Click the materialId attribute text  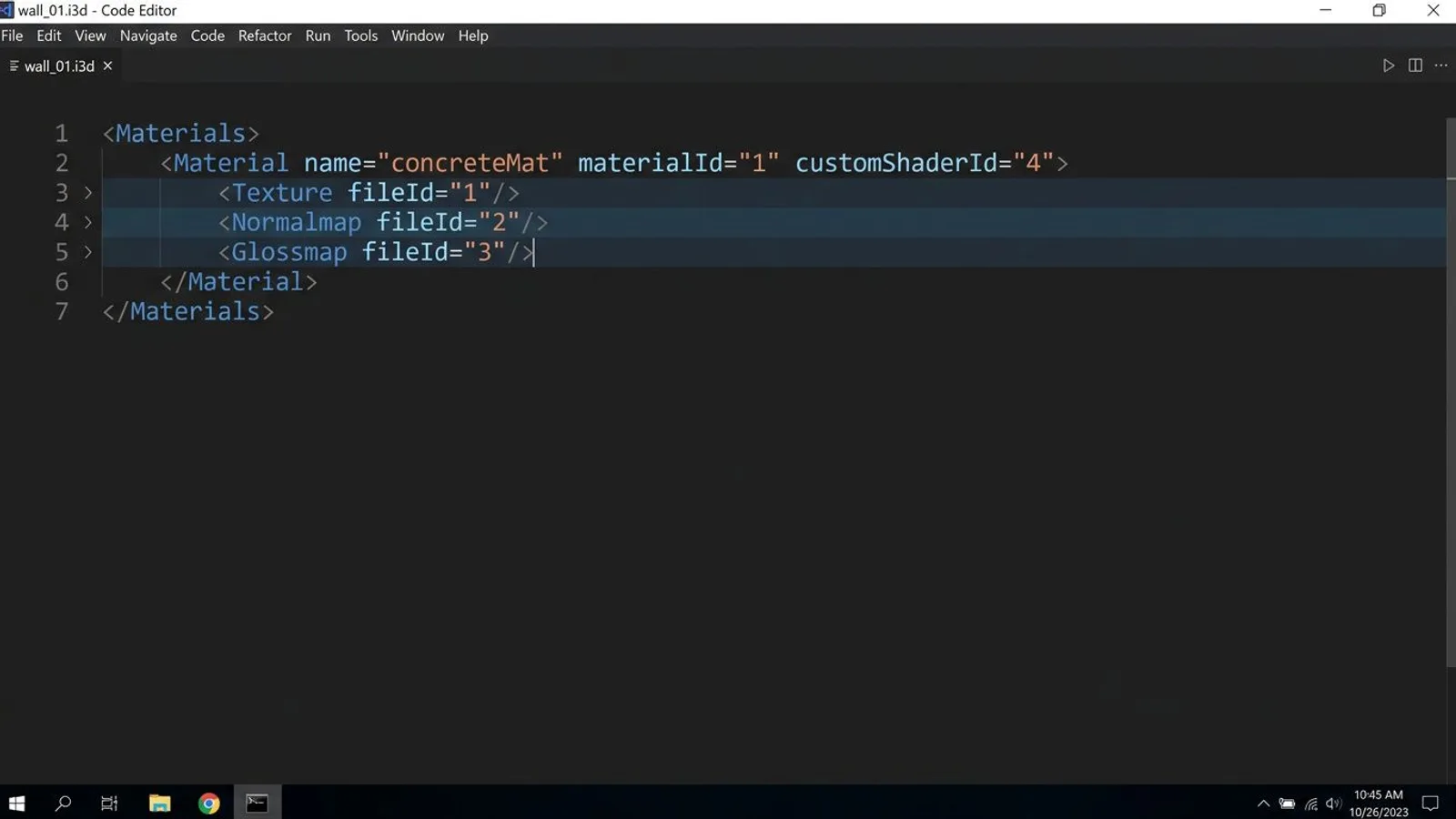pyautogui.click(x=650, y=163)
